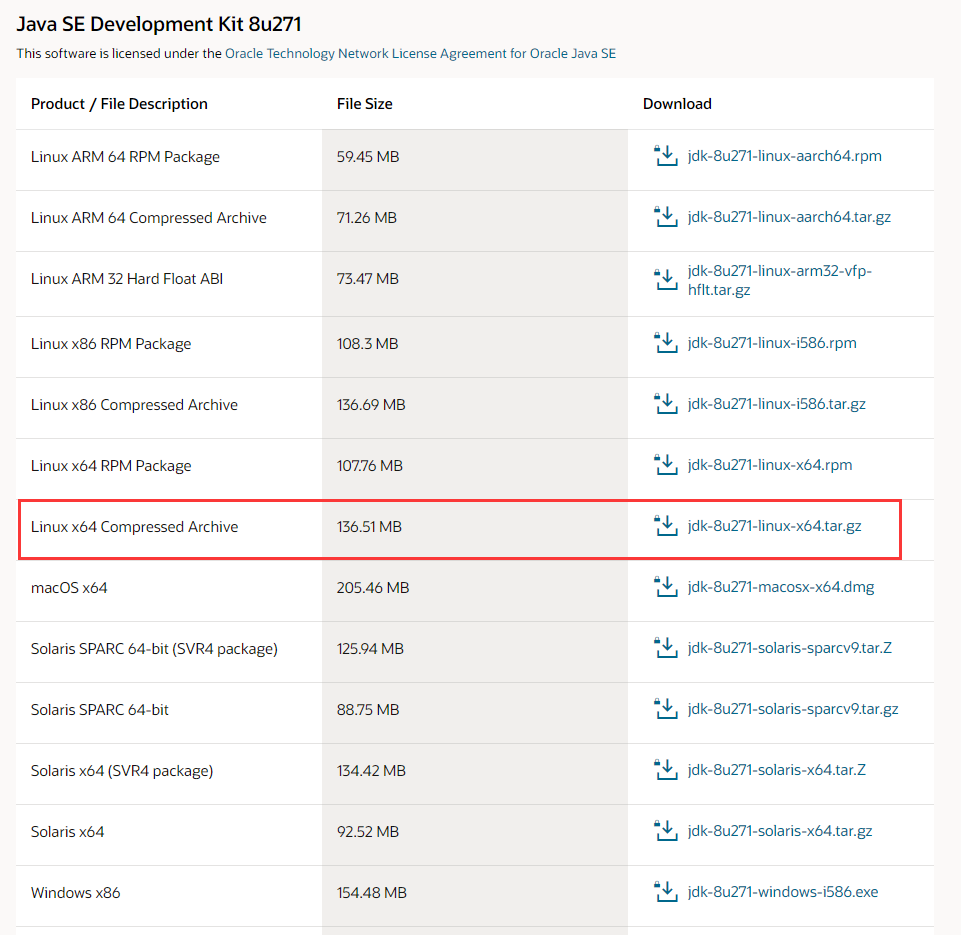Select 'Solaris x64 (SVR4 package)' description
The width and height of the screenshot is (961, 935).
tap(122, 770)
